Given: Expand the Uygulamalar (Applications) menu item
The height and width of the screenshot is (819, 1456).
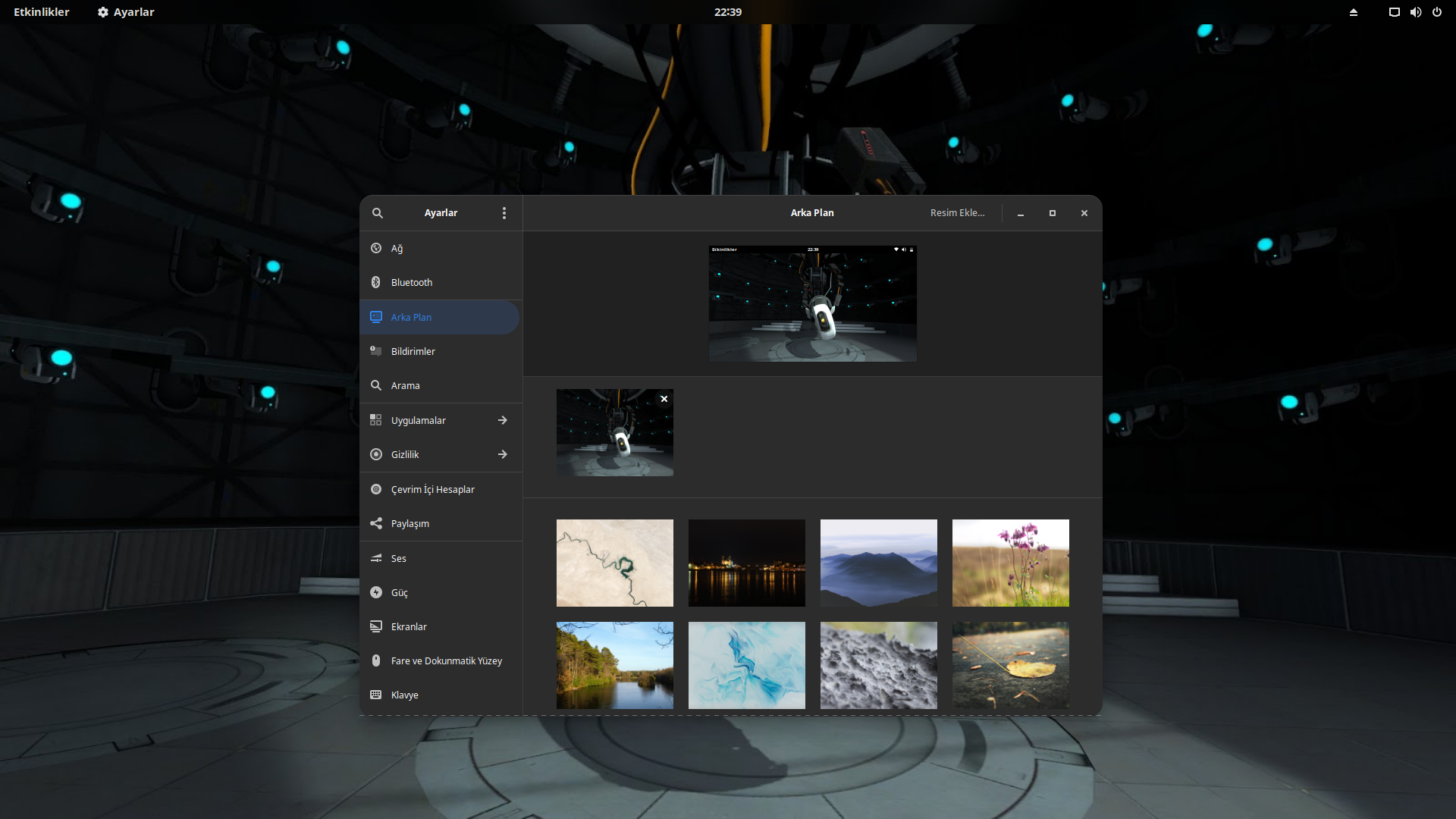Looking at the screenshot, I should 440,420.
